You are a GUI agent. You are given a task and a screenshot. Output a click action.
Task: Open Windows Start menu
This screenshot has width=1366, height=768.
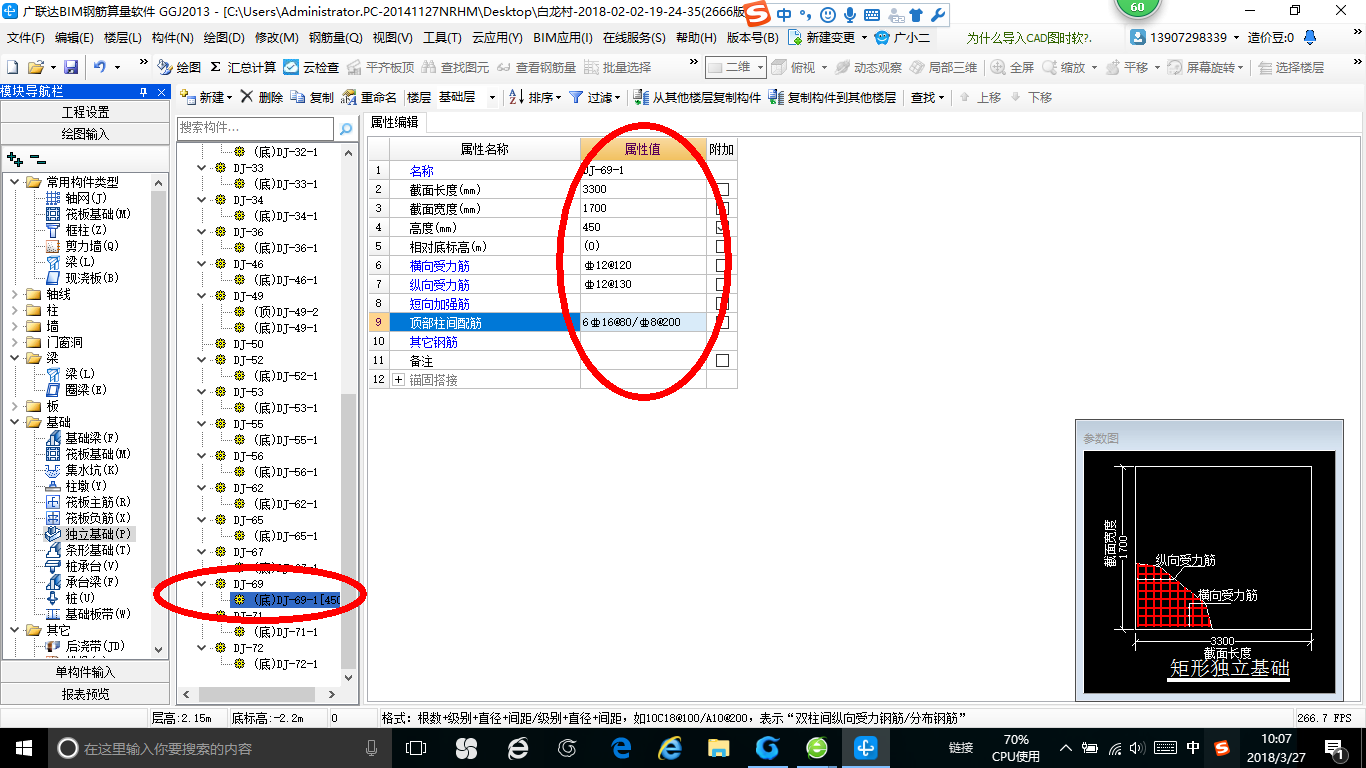coord(23,747)
